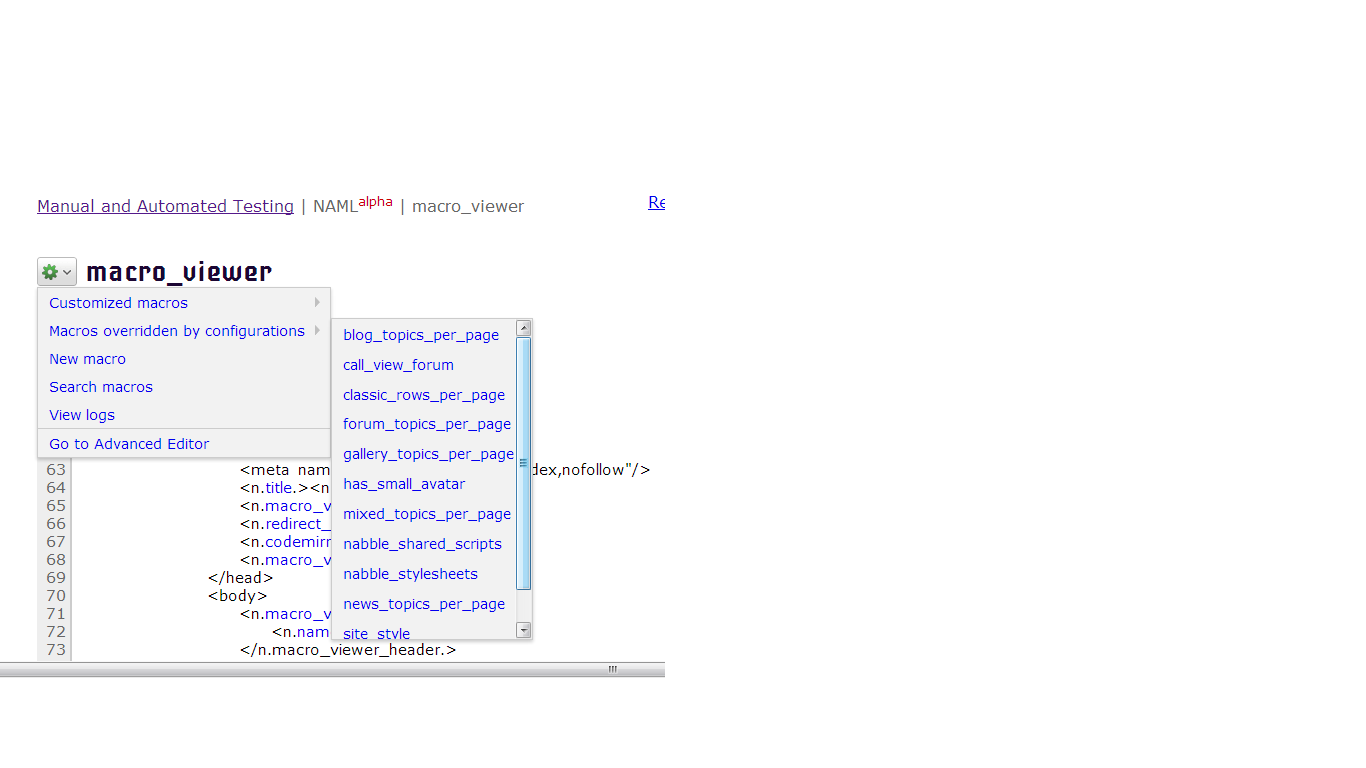Select blog_topics_per_page macro
Image resolution: width=1366 pixels, height=768 pixels.
[421, 335]
